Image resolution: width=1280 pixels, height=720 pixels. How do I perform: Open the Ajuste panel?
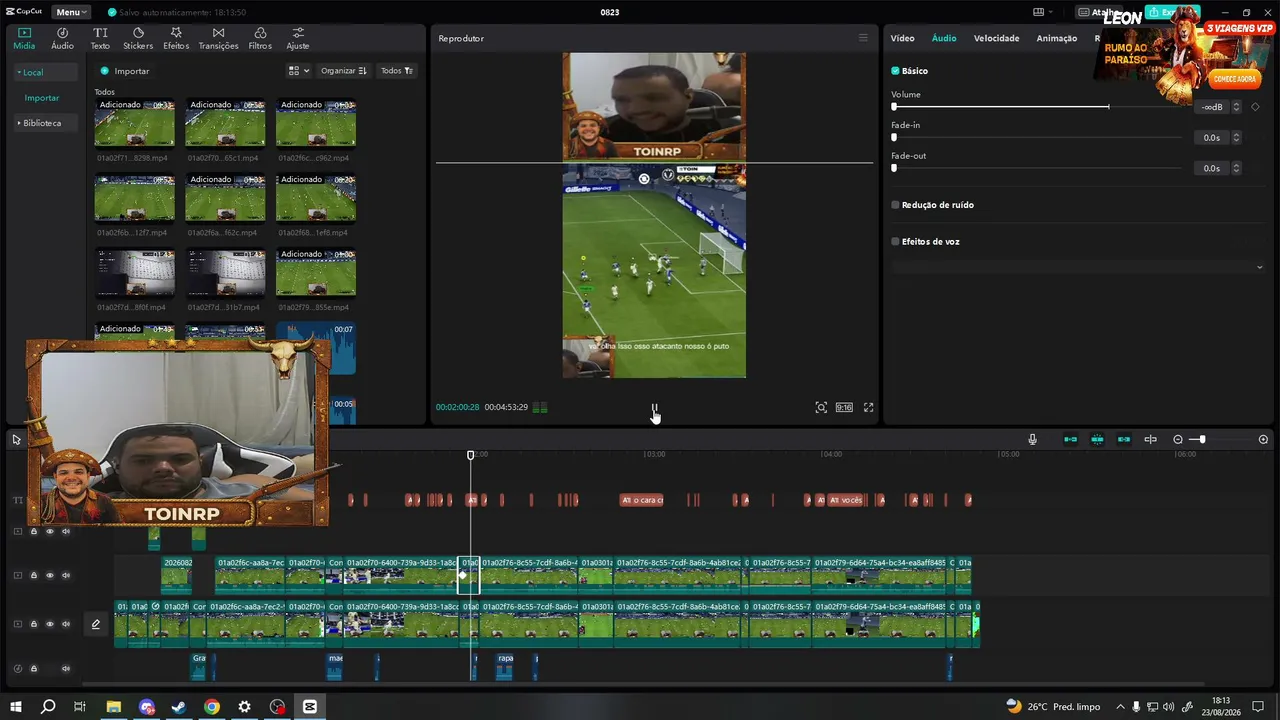(297, 38)
